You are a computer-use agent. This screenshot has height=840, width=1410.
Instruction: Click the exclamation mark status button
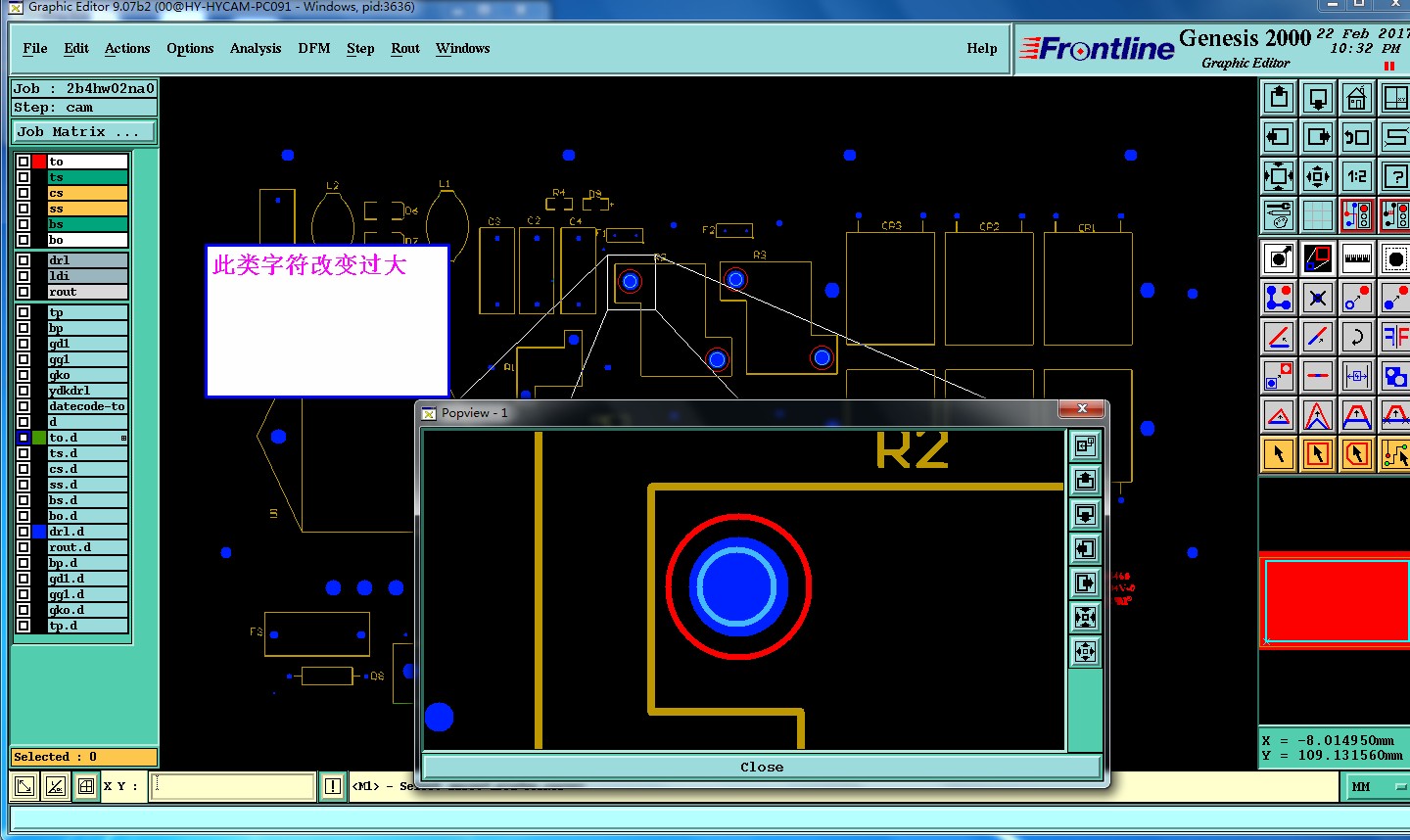[x=333, y=786]
